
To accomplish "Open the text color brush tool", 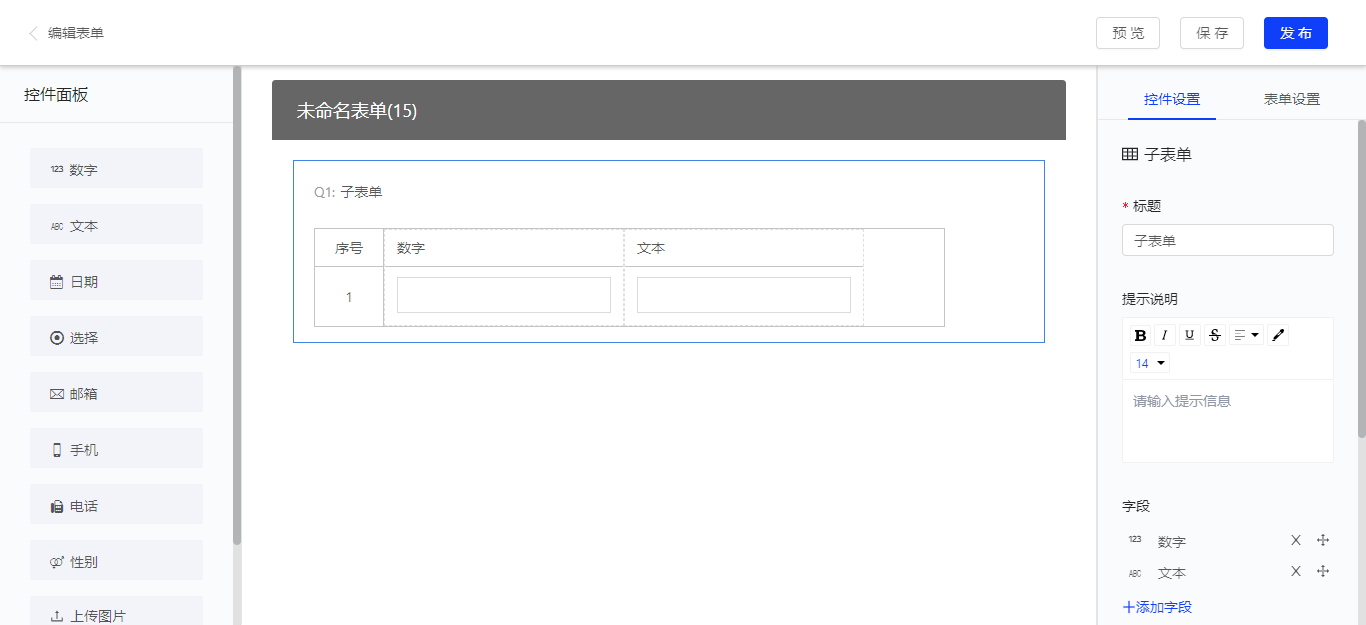I will click(x=1278, y=335).
